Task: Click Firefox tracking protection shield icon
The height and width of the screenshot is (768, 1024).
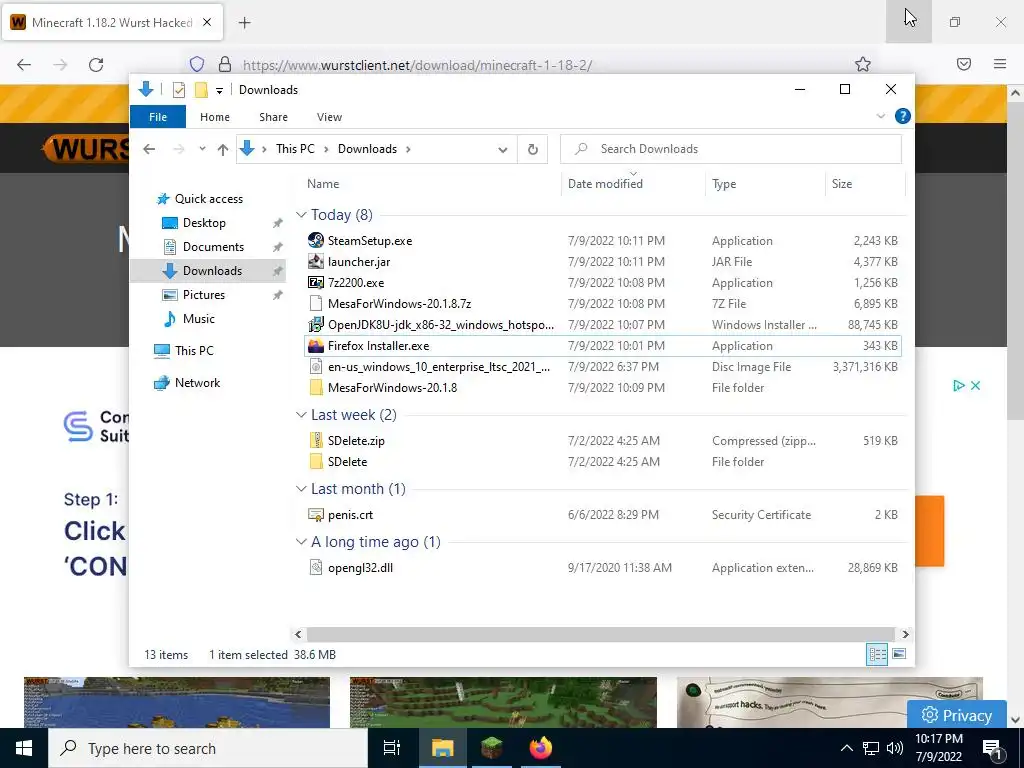Action: [x=197, y=64]
